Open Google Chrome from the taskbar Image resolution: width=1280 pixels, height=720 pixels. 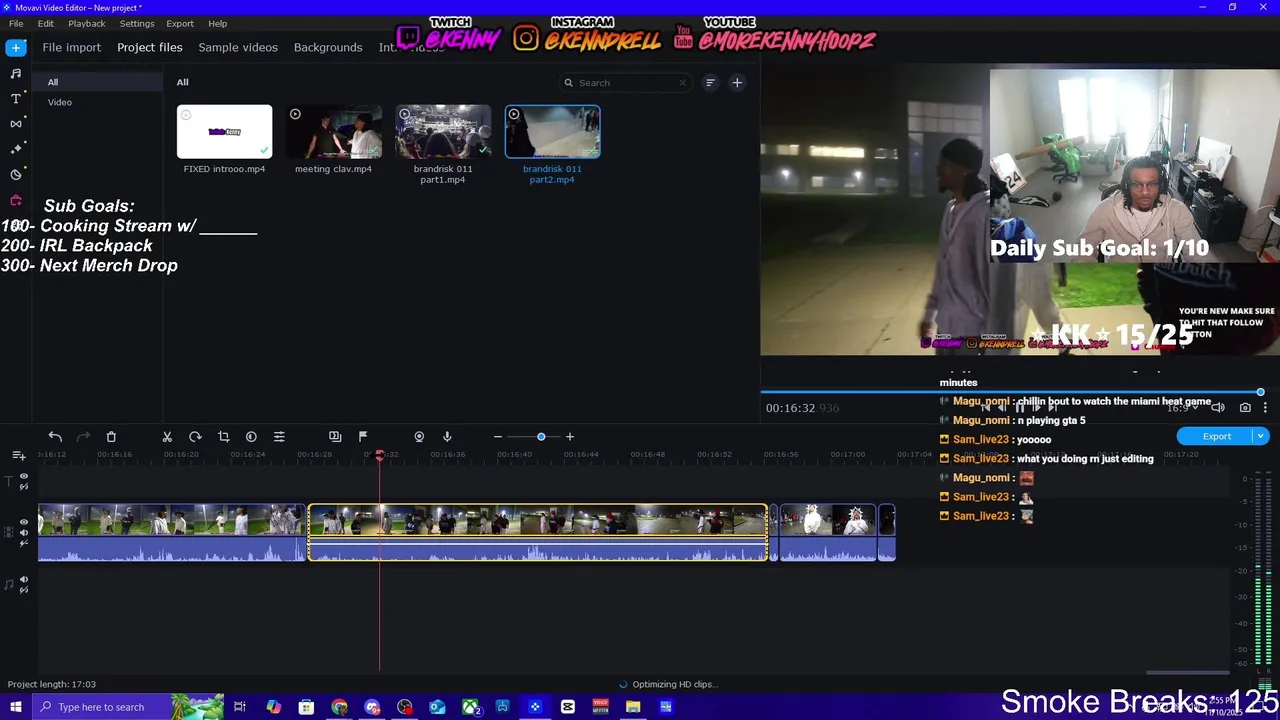(x=339, y=707)
